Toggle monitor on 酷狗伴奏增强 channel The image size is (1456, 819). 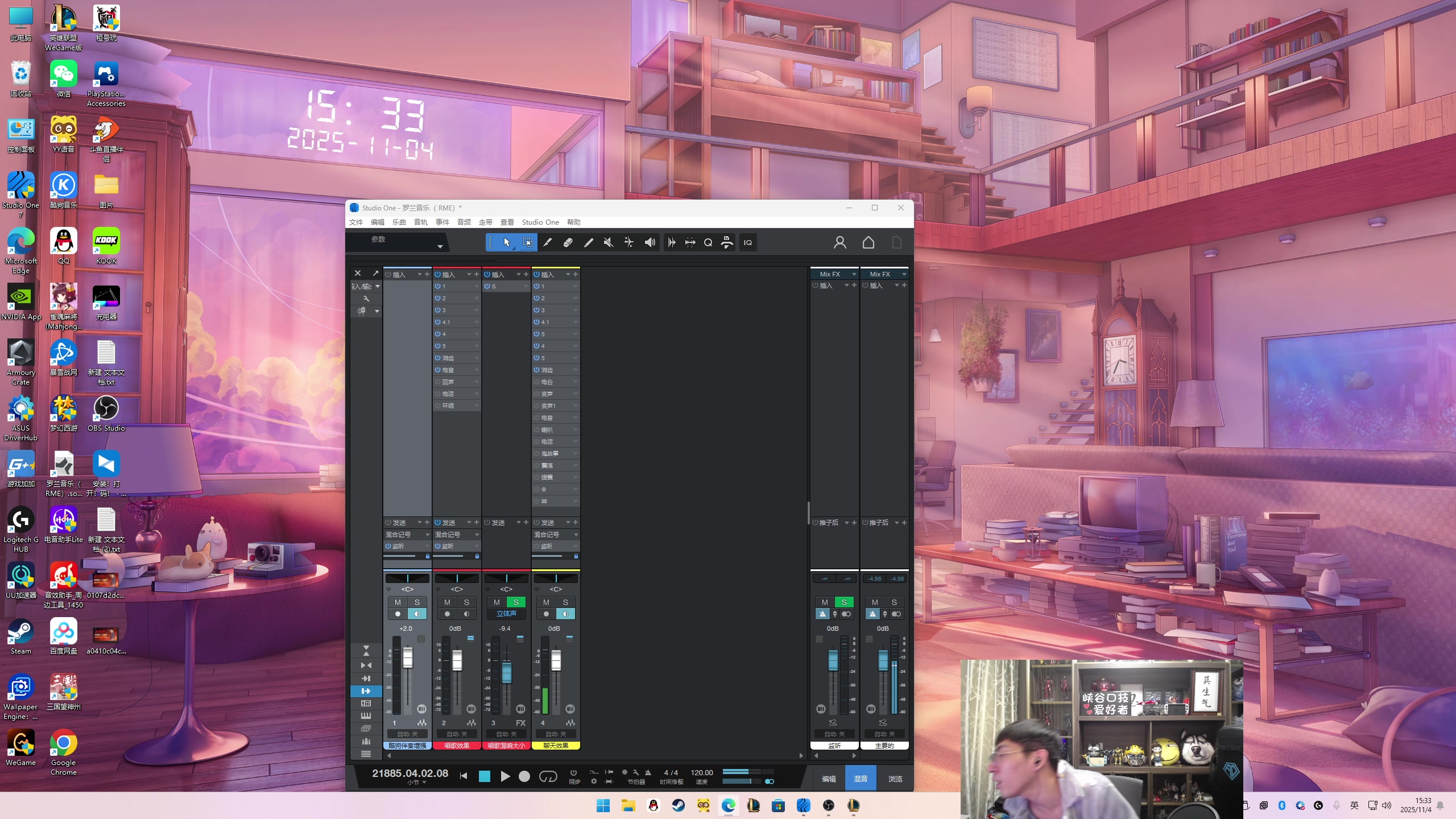(417, 614)
